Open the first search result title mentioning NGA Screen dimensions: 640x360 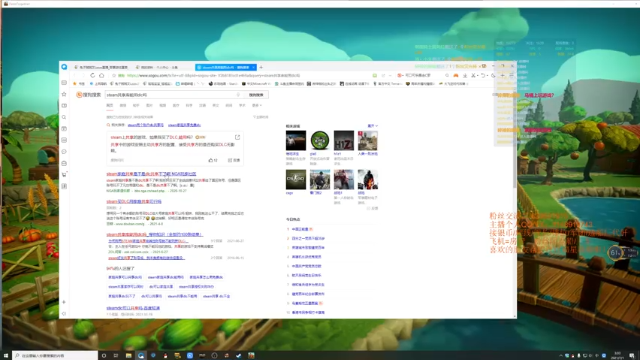(x=151, y=174)
